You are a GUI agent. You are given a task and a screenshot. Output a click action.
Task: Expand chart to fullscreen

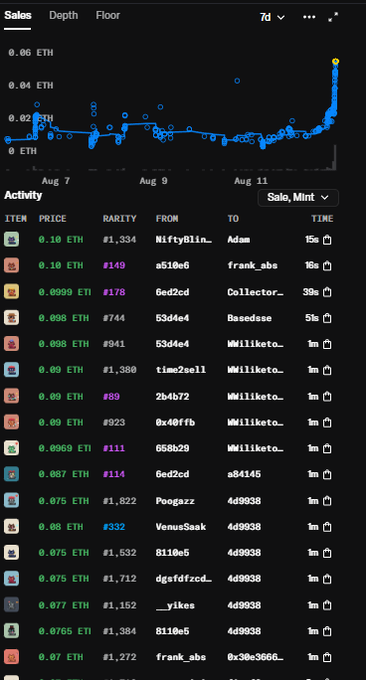coord(333,17)
